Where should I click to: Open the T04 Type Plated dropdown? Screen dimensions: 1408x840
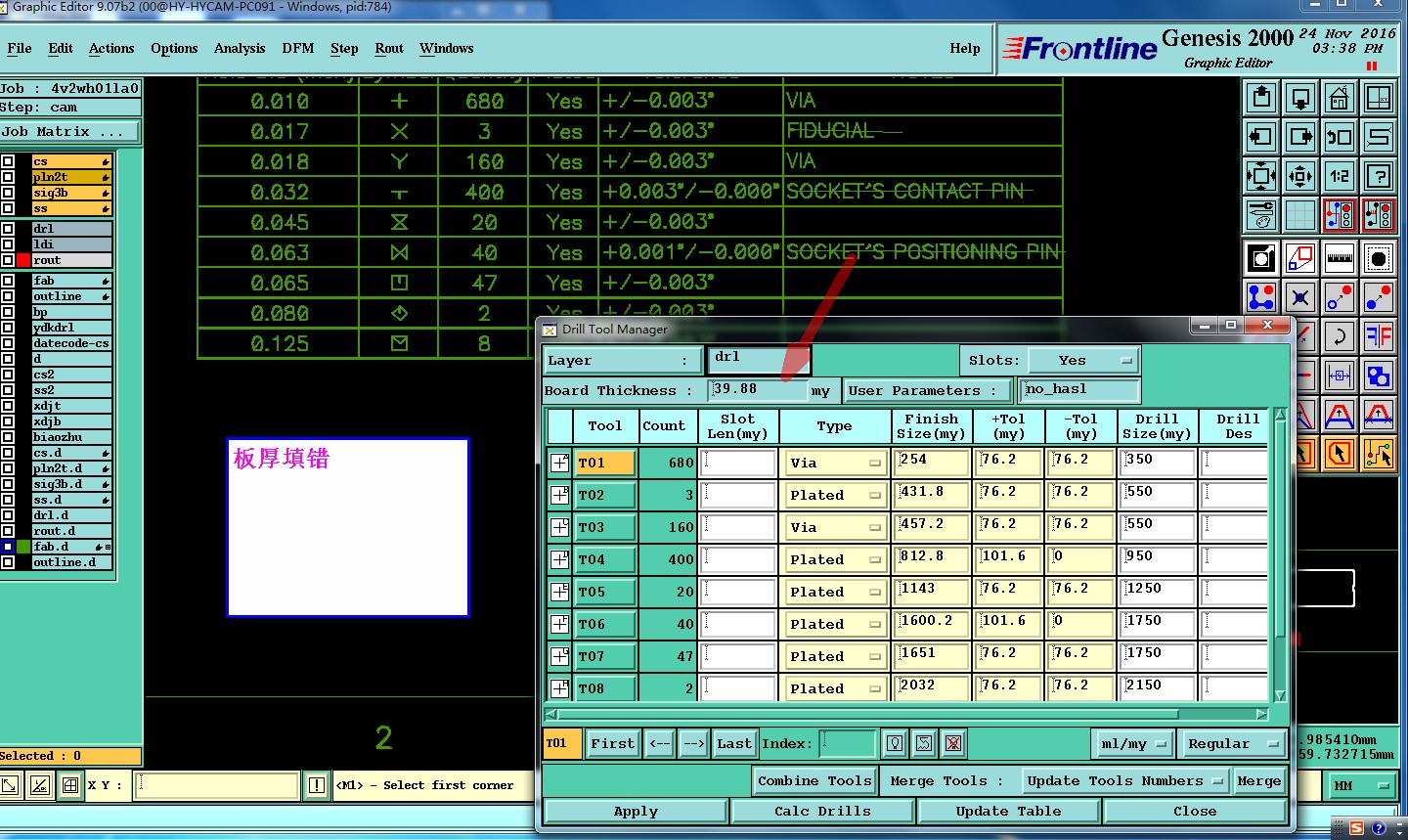click(834, 559)
